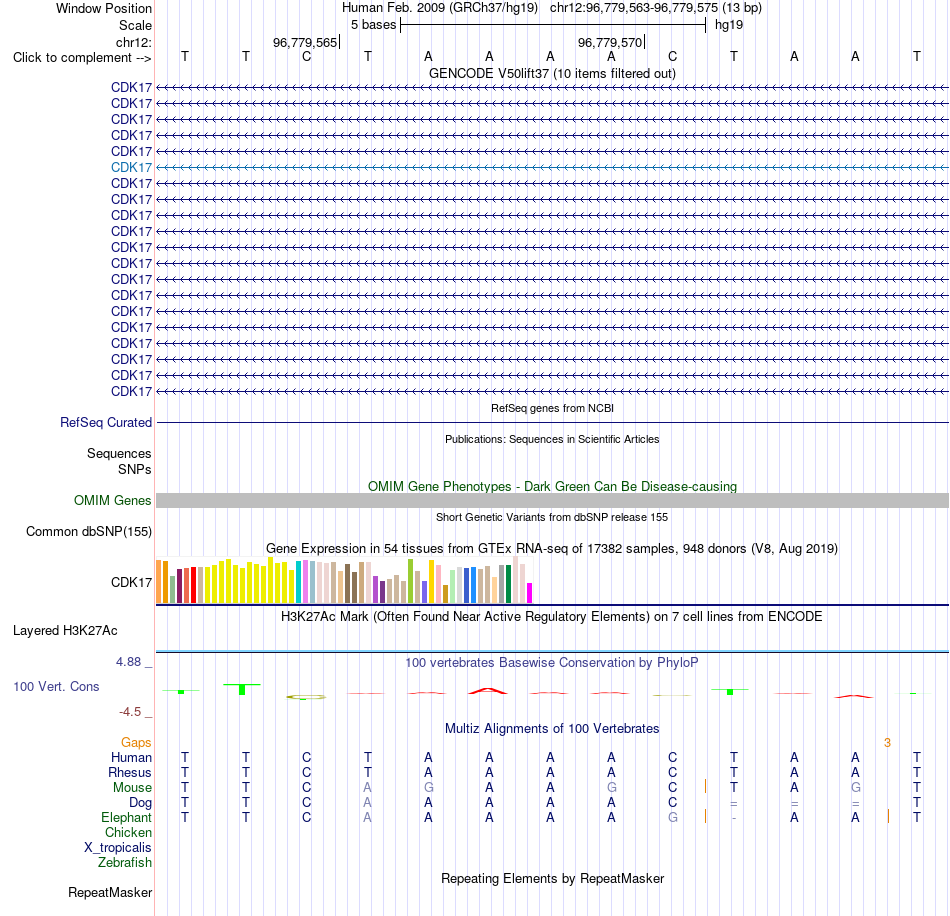The image size is (950, 916).
Task: Click the RefSeq Curated horizontal gene line
Action: pos(553,422)
